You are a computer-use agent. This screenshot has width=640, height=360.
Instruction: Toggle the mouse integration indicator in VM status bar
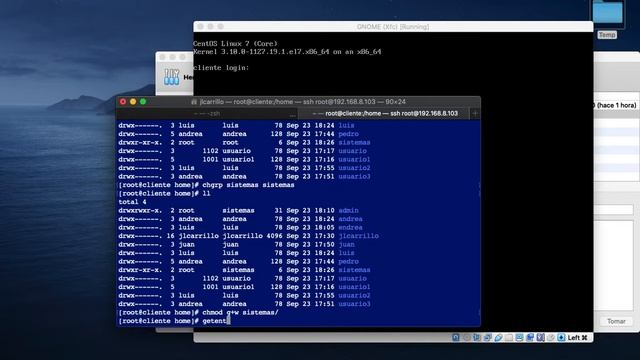pyautogui.click(x=551, y=338)
